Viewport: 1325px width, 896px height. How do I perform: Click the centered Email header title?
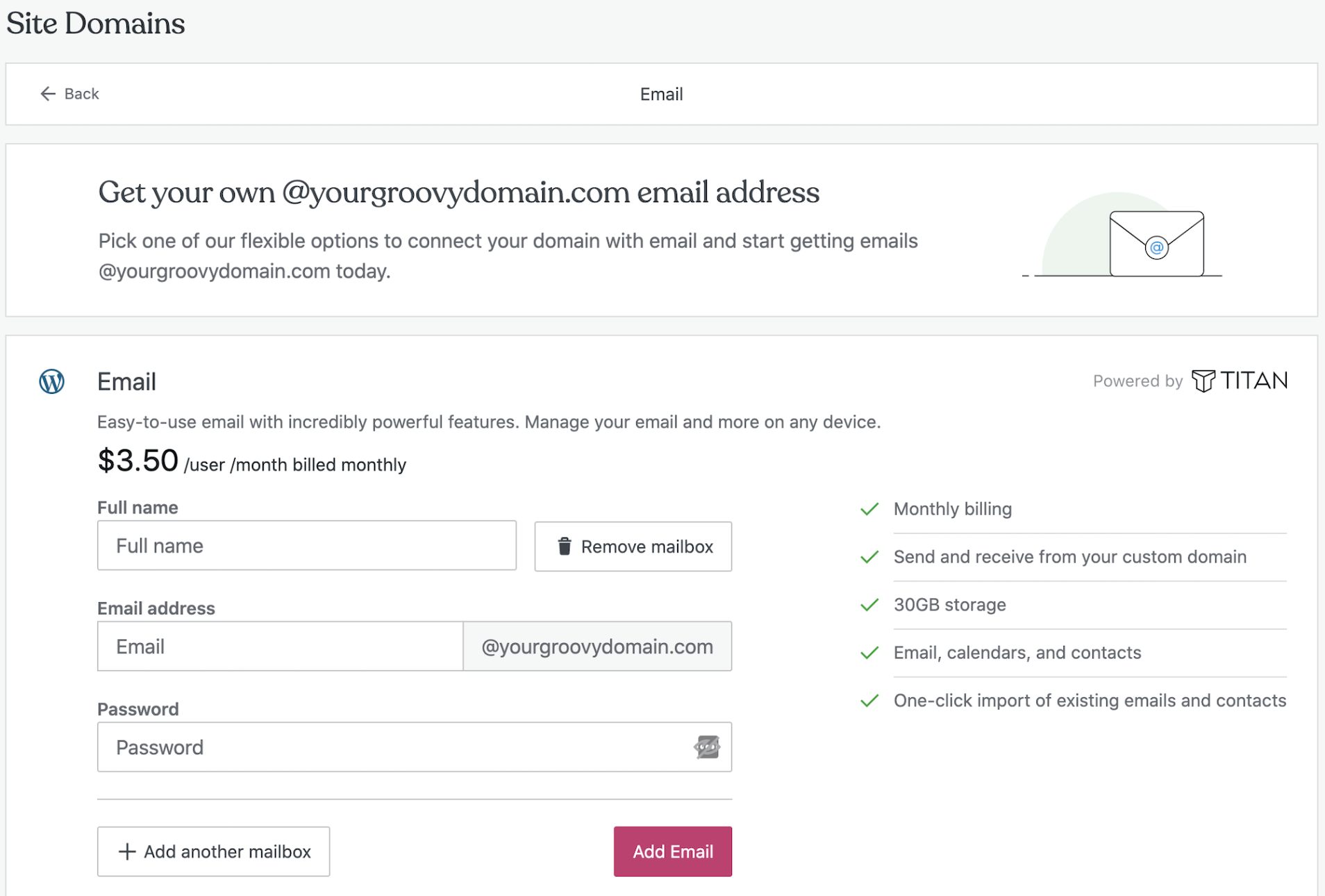[x=661, y=94]
